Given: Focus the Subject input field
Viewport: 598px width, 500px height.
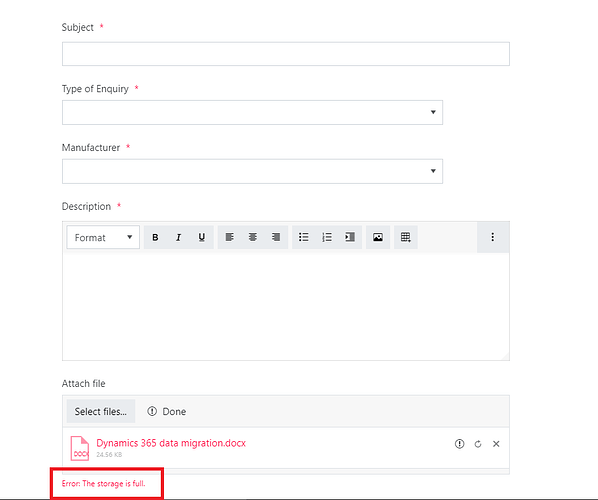Looking at the screenshot, I should tap(286, 54).
